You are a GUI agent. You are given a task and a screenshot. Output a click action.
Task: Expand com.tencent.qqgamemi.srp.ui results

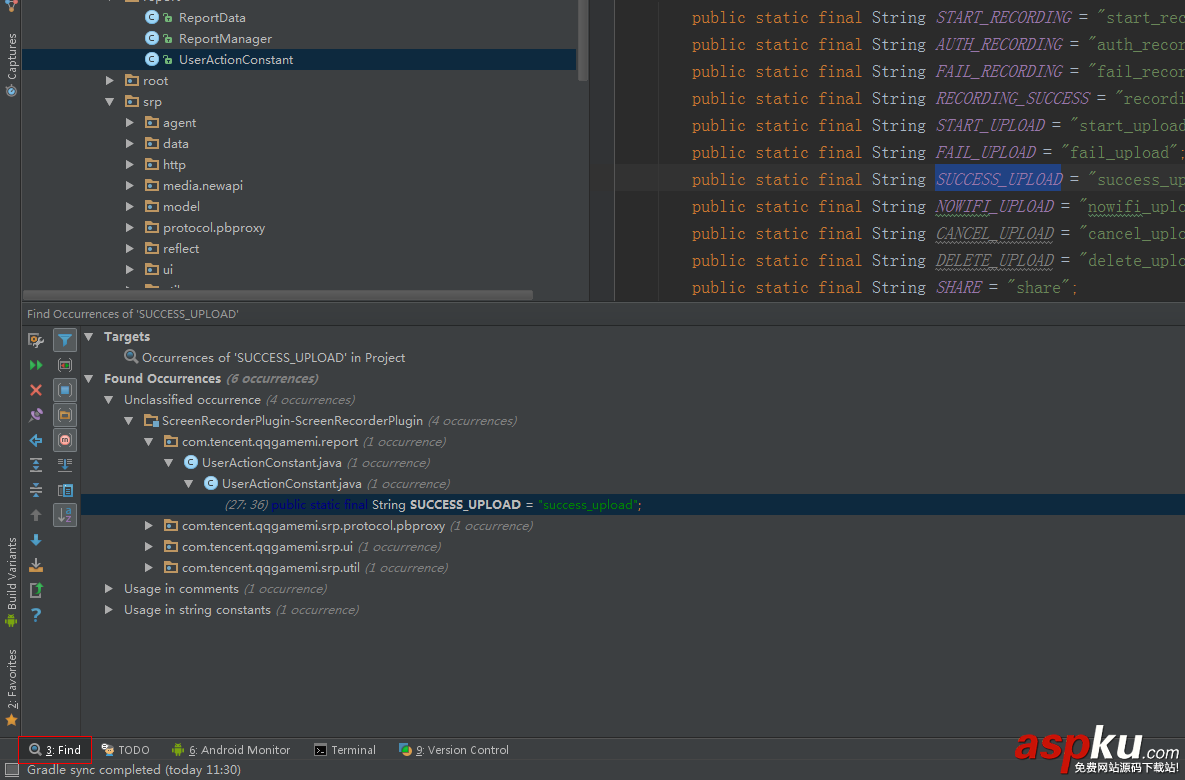point(149,546)
